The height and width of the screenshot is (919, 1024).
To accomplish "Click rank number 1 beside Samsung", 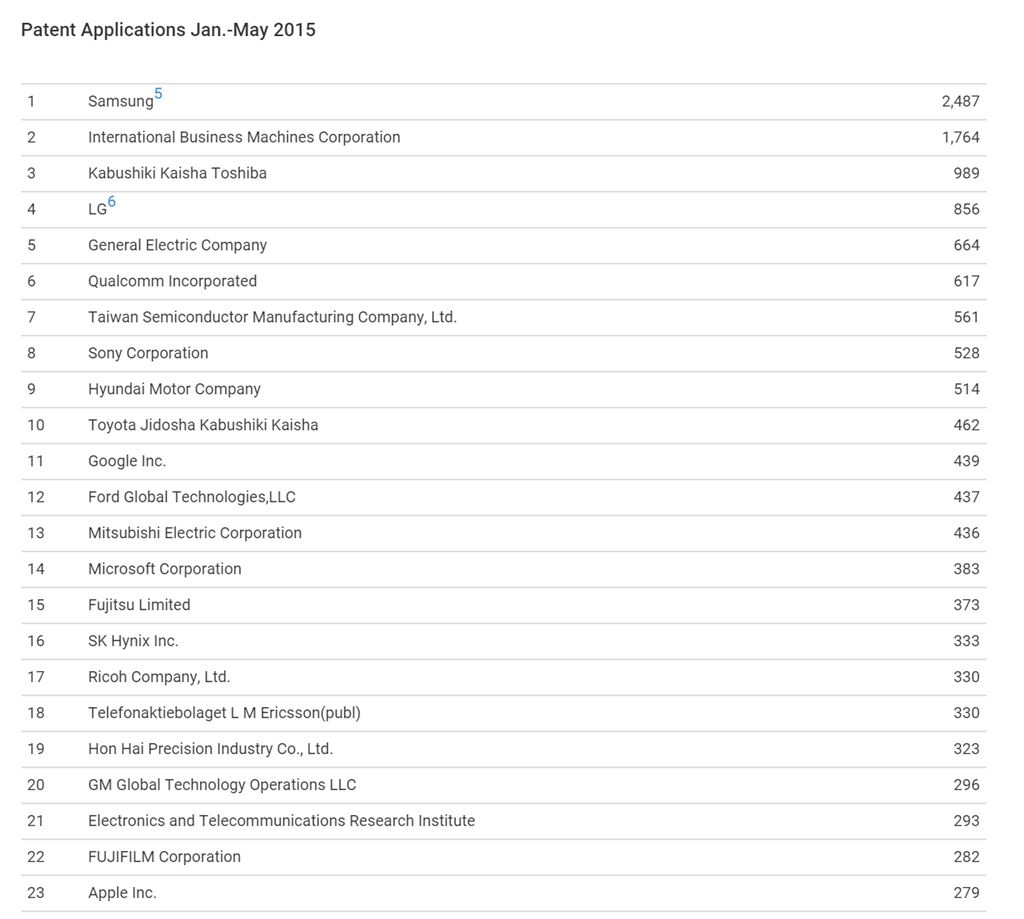I will [31, 101].
